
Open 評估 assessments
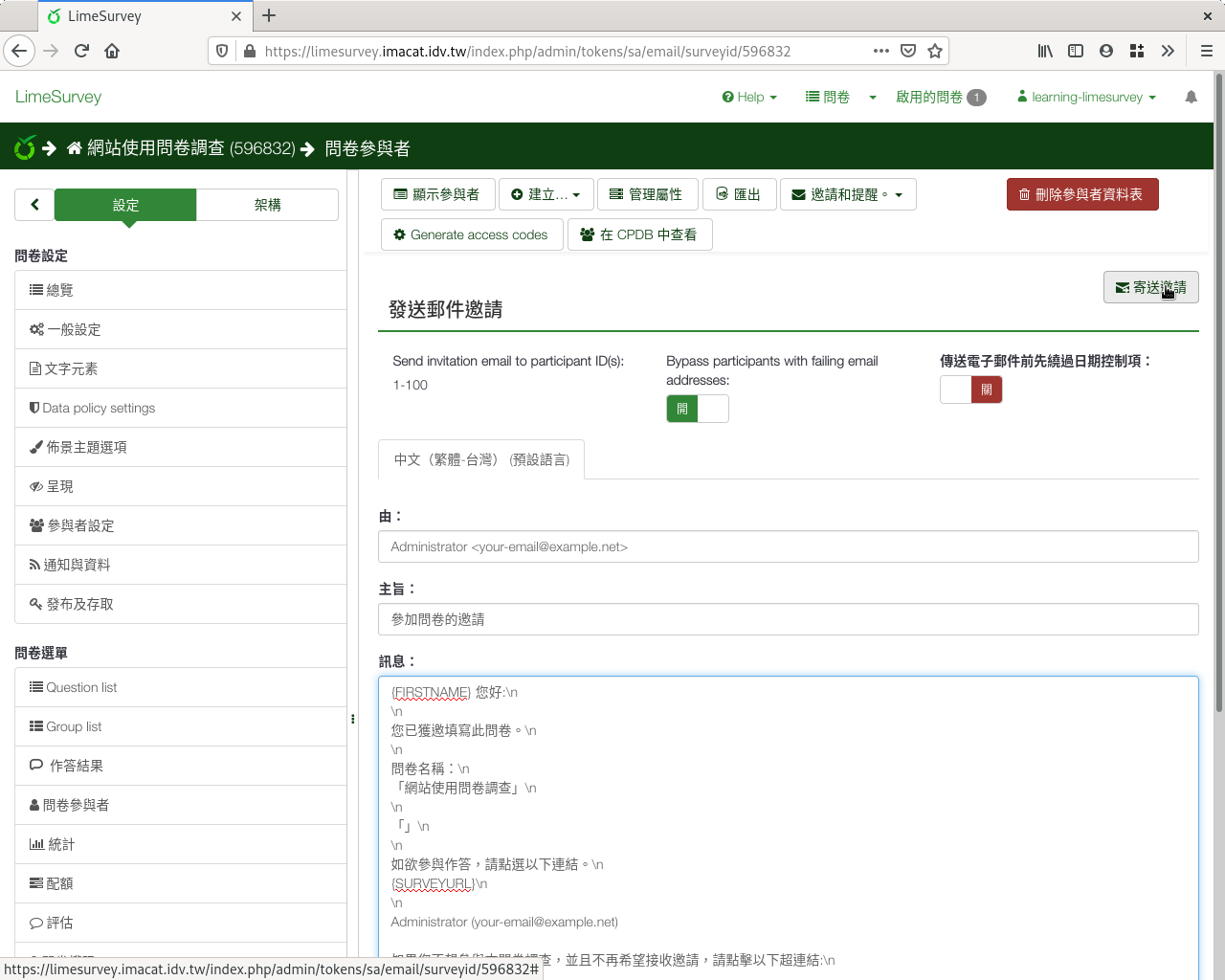(x=181, y=923)
